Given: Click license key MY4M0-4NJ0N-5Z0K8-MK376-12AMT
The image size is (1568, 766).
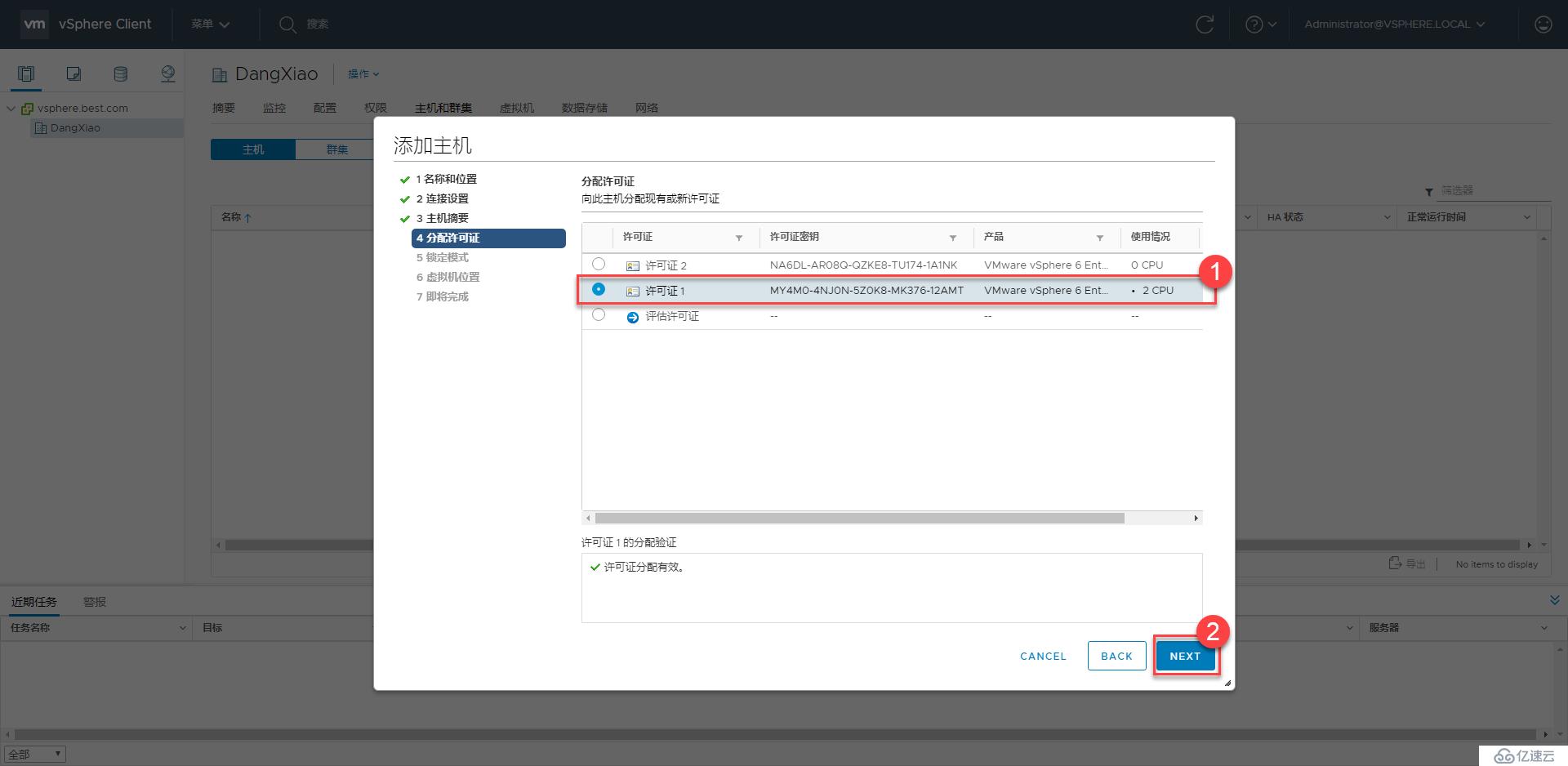Looking at the screenshot, I should (866, 290).
